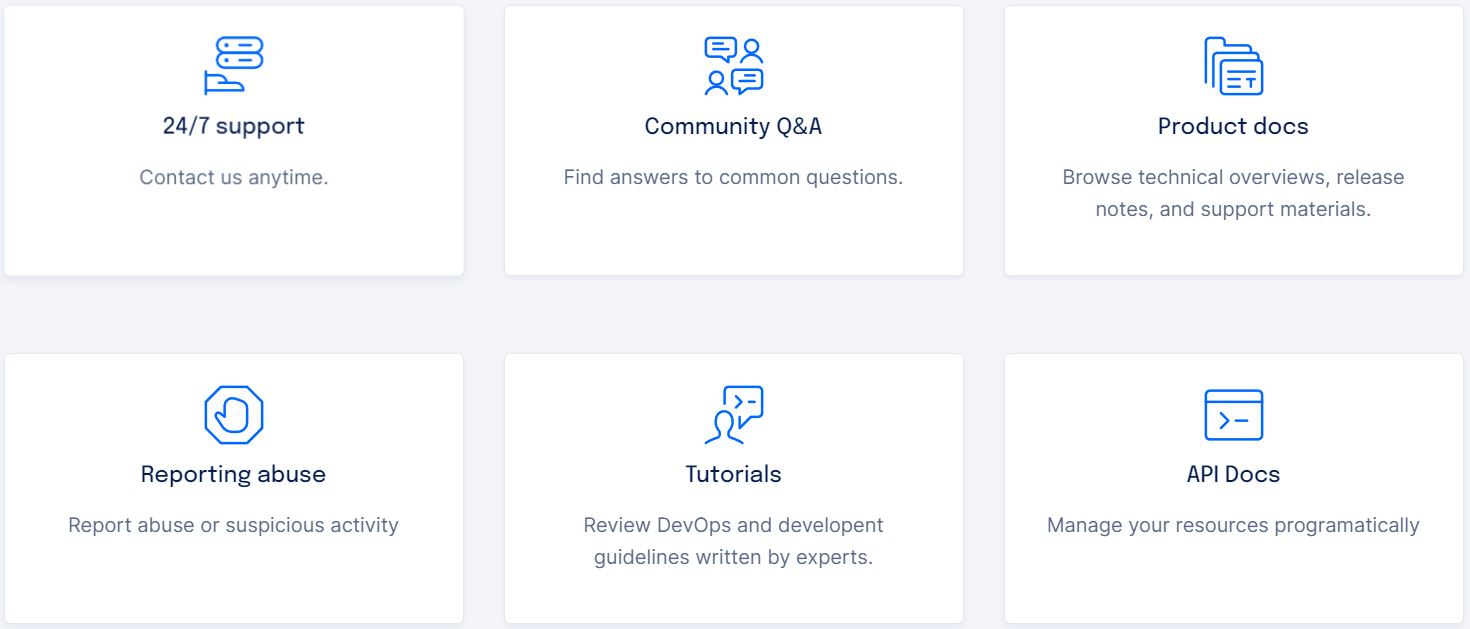
Task: Open the Reporting abuse page
Action: (x=234, y=473)
